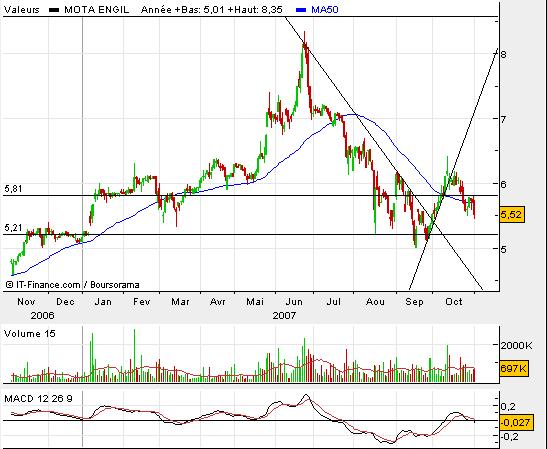Click the 0,2 MACD axis label
The image size is (547, 449).
[508, 406]
